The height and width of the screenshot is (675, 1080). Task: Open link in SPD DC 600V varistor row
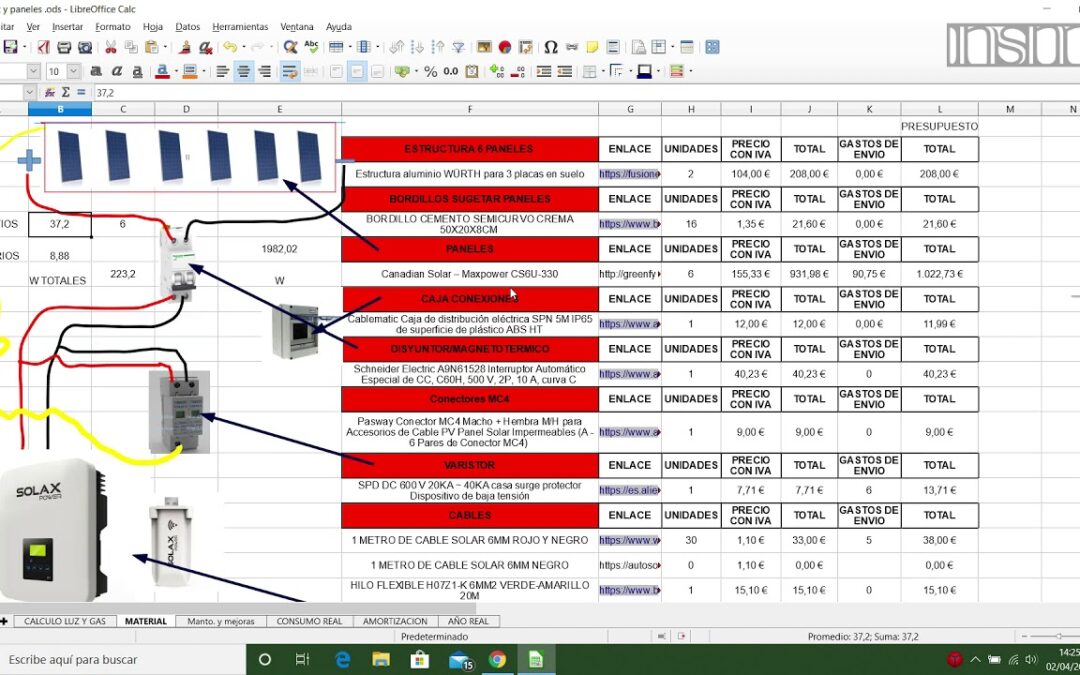click(x=630, y=490)
